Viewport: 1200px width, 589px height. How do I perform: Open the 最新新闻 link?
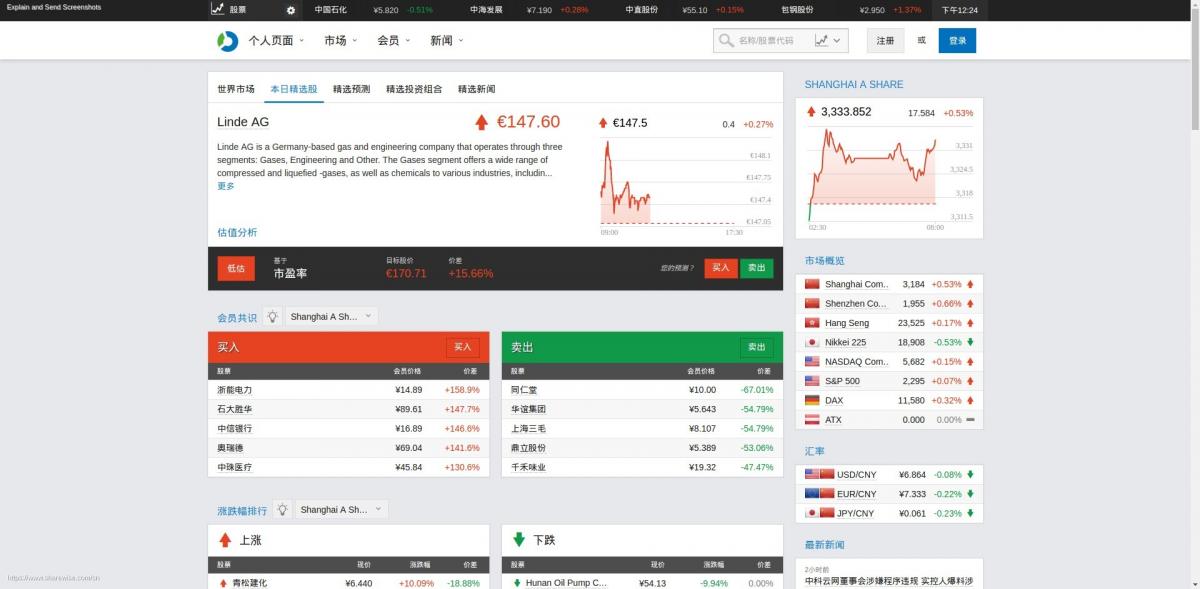(x=825, y=545)
